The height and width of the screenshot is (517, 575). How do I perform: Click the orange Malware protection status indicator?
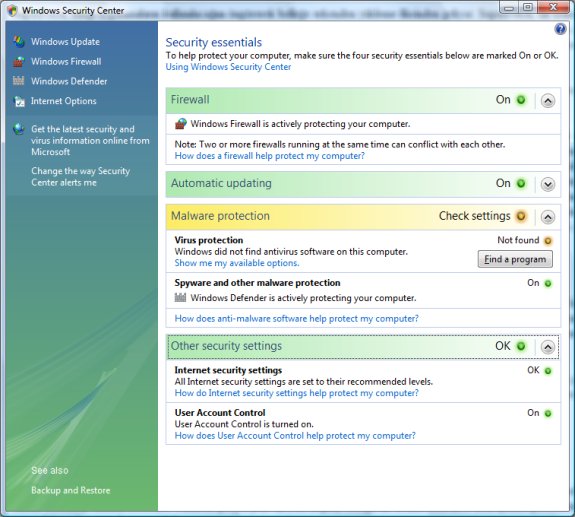tap(521, 216)
